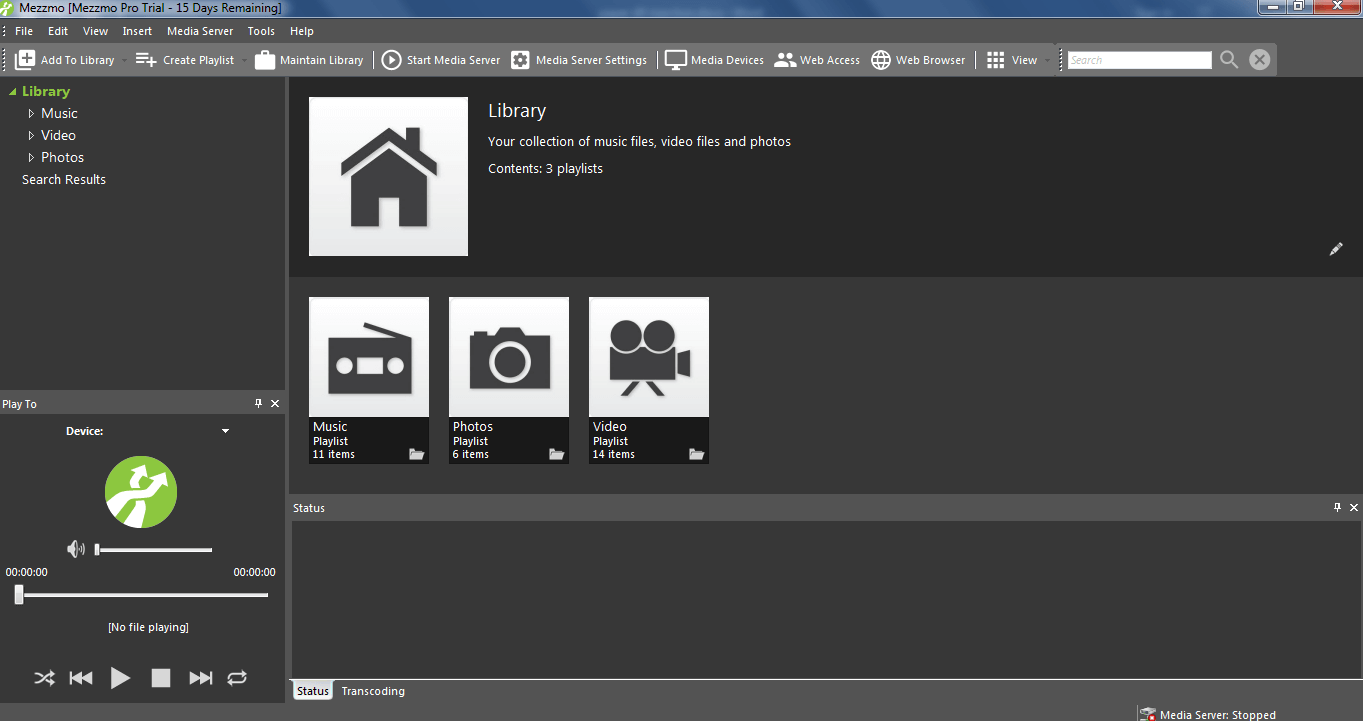The height and width of the screenshot is (721, 1363).
Task: Click the Stop button
Action: click(x=161, y=678)
